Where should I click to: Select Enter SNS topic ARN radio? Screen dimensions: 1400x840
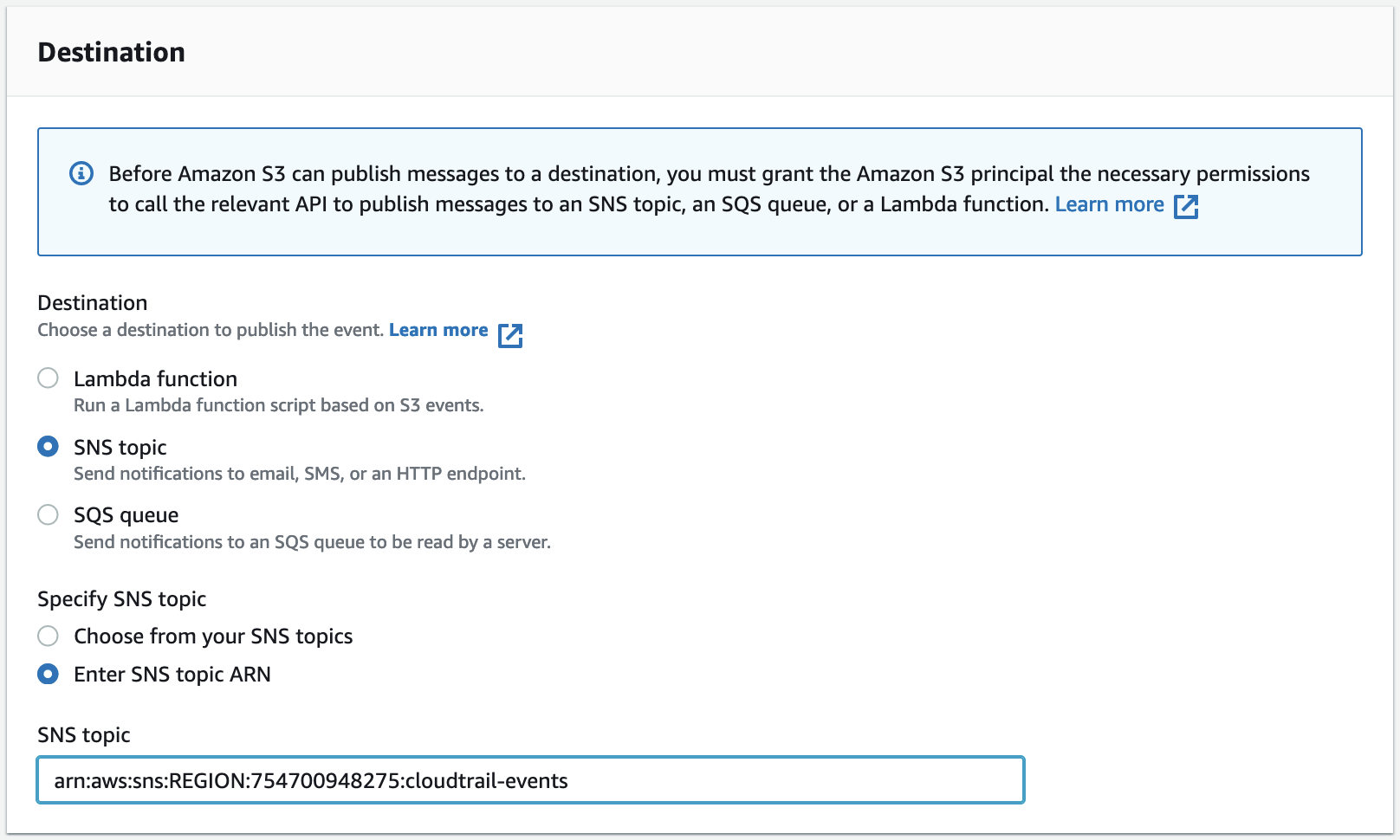(x=48, y=674)
